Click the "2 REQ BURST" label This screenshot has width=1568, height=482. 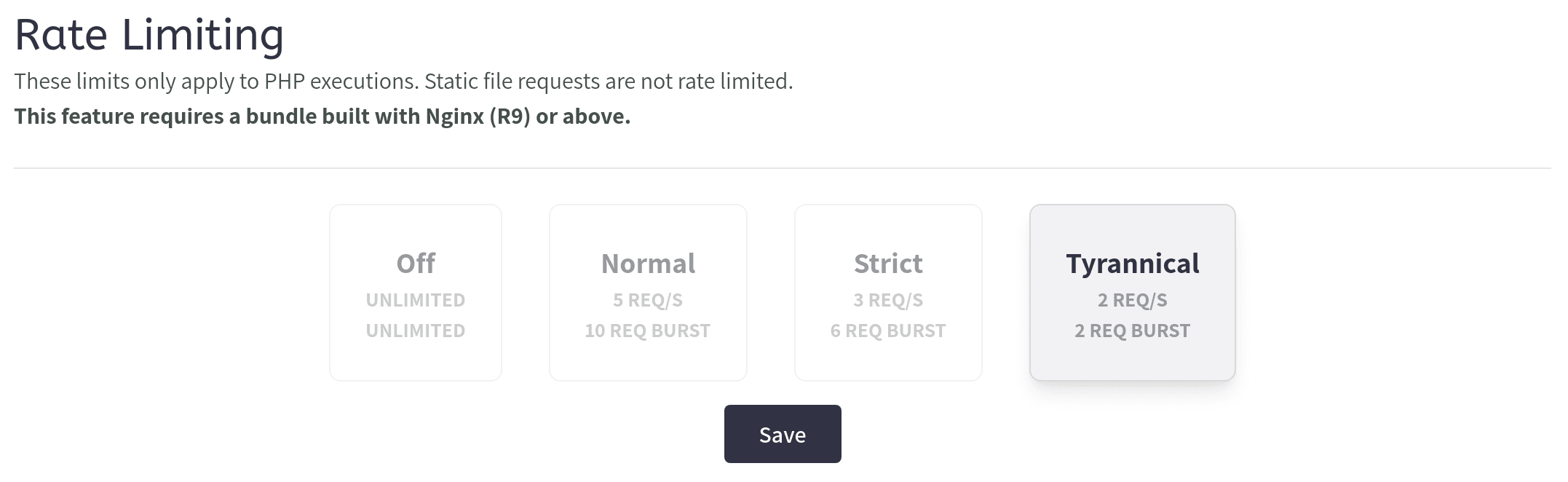(1132, 331)
